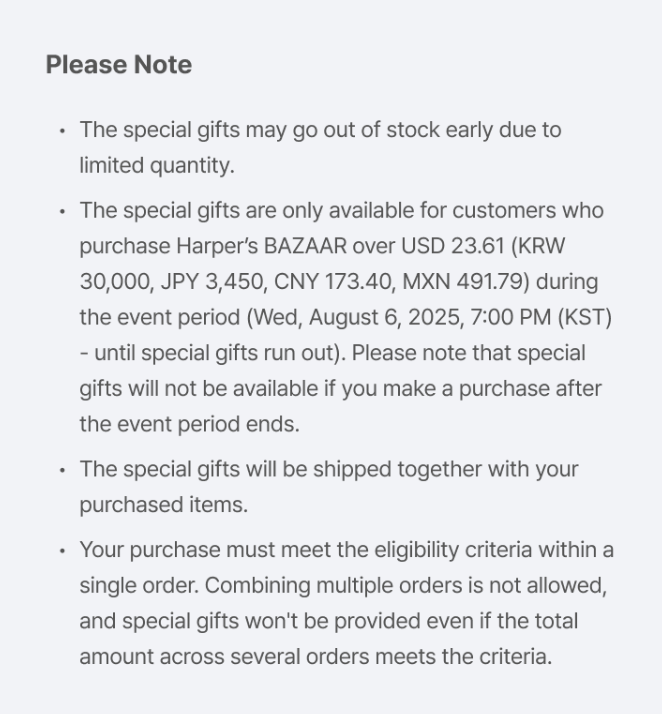Click the bullet dot before "Your purchase must meet"

tap(62, 551)
